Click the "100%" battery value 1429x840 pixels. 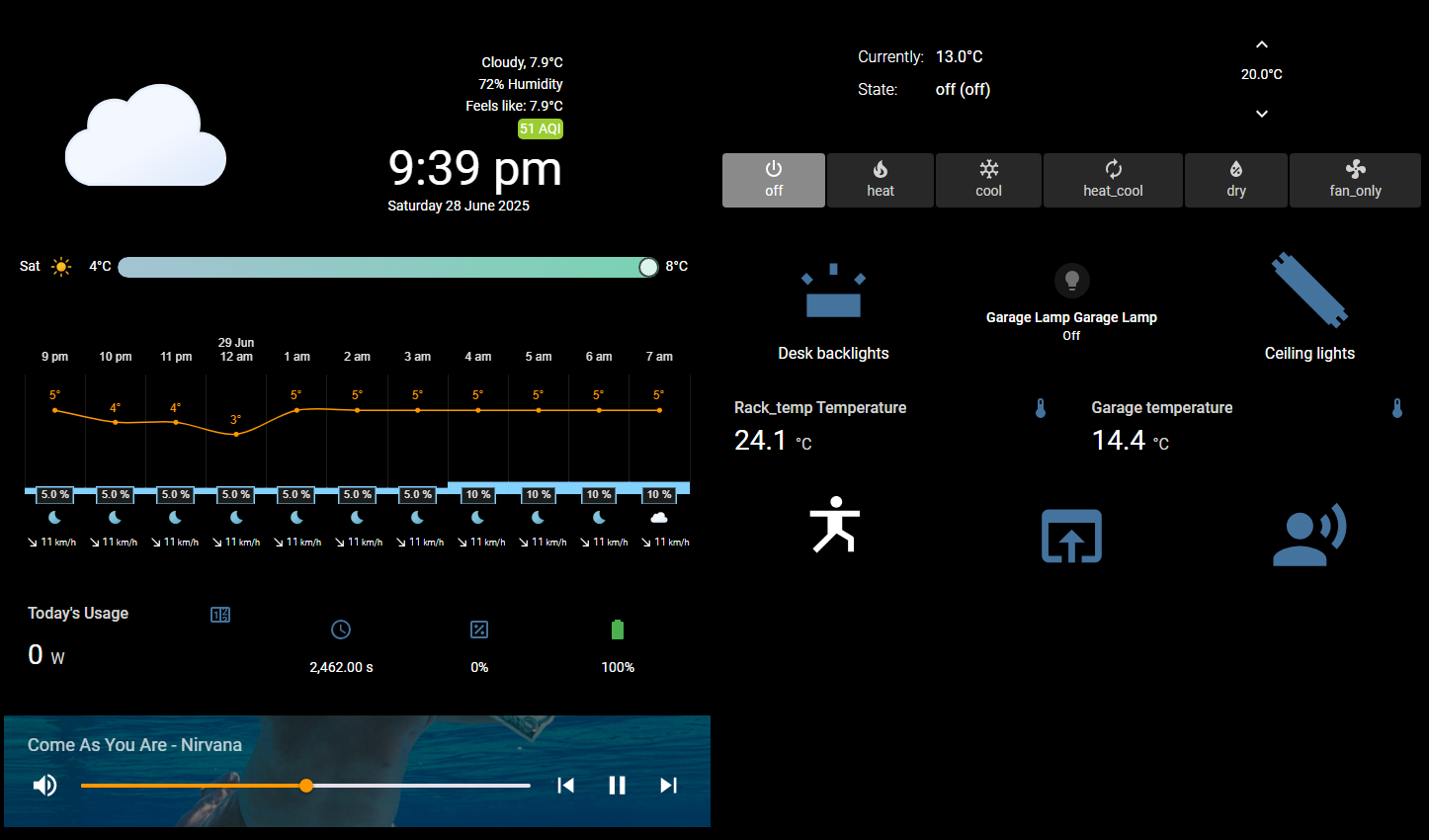click(x=618, y=667)
